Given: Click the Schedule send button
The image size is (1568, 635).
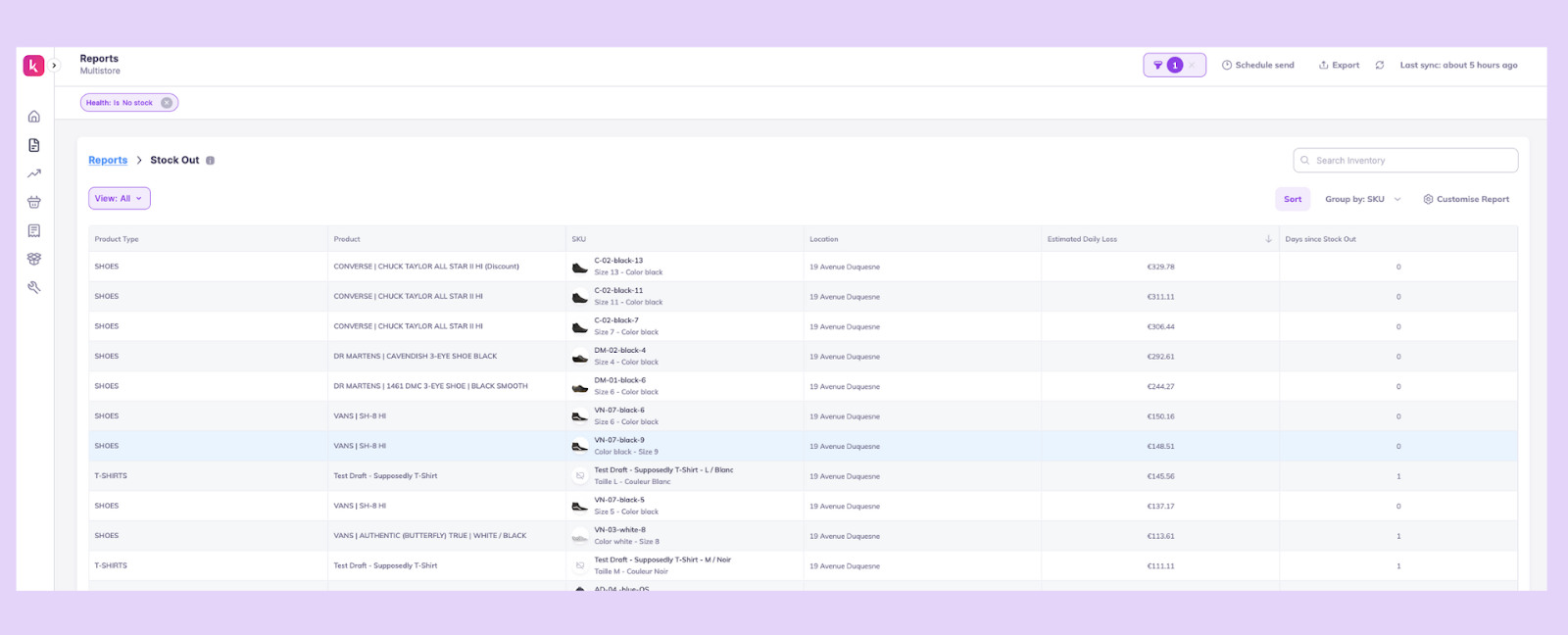Looking at the screenshot, I should [x=1257, y=66].
